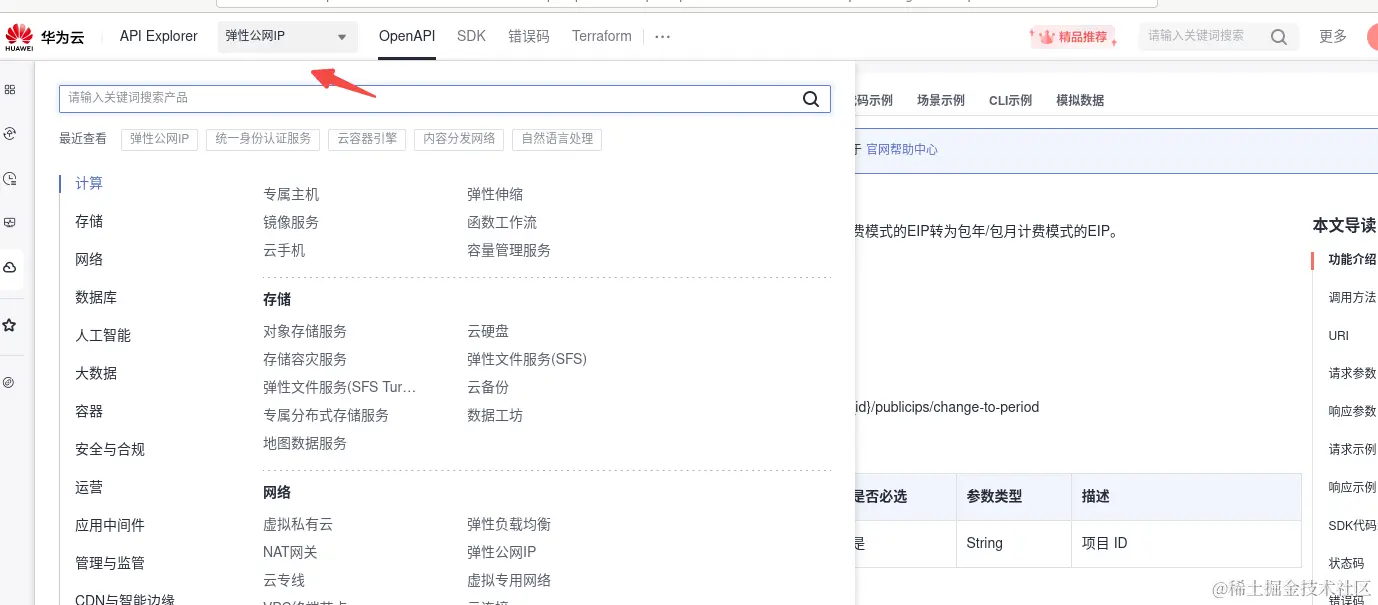Open the 弹性负载均衡 product

(x=509, y=524)
